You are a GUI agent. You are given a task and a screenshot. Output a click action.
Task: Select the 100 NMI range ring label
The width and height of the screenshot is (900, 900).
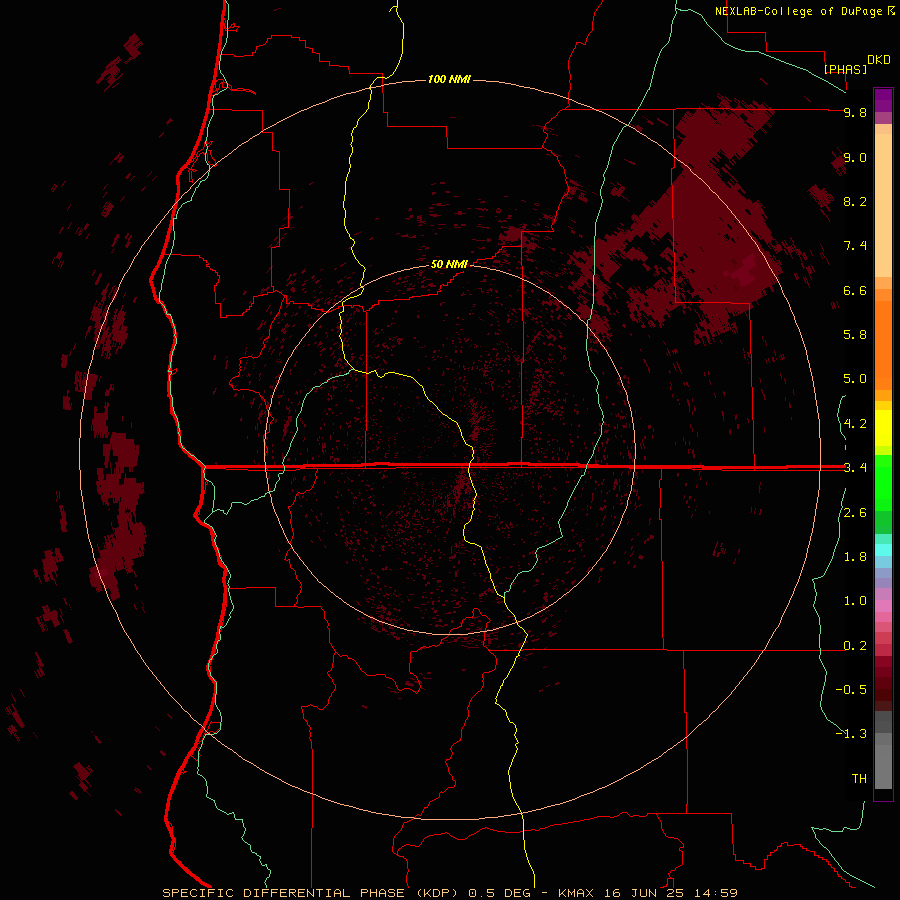[x=449, y=79]
